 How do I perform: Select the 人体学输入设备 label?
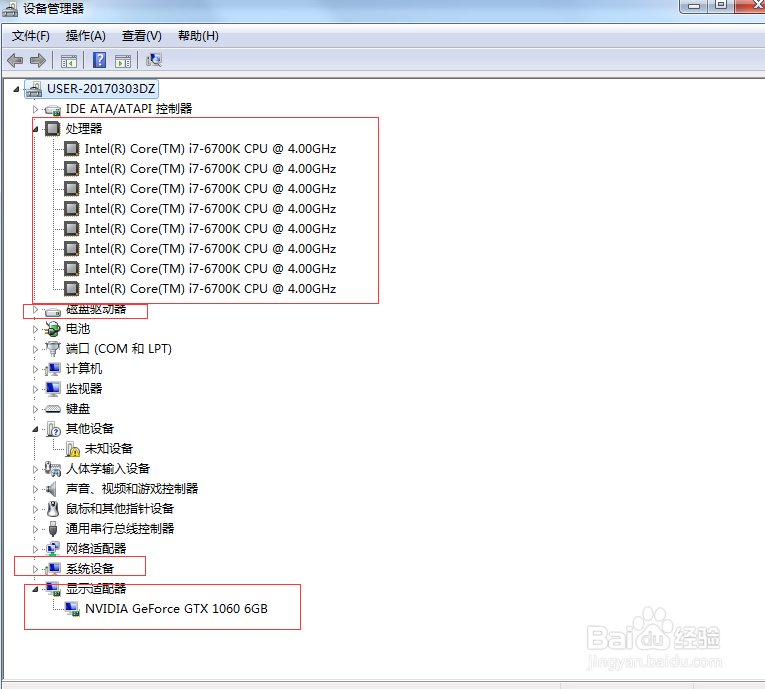pos(108,469)
